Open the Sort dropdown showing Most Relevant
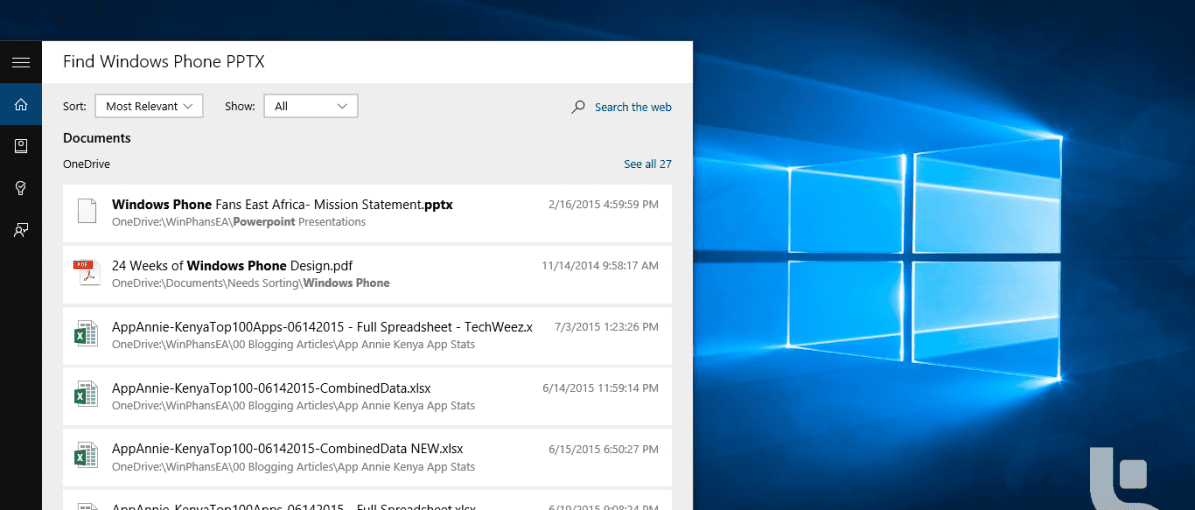Viewport: 1195px width, 510px height. (x=149, y=107)
